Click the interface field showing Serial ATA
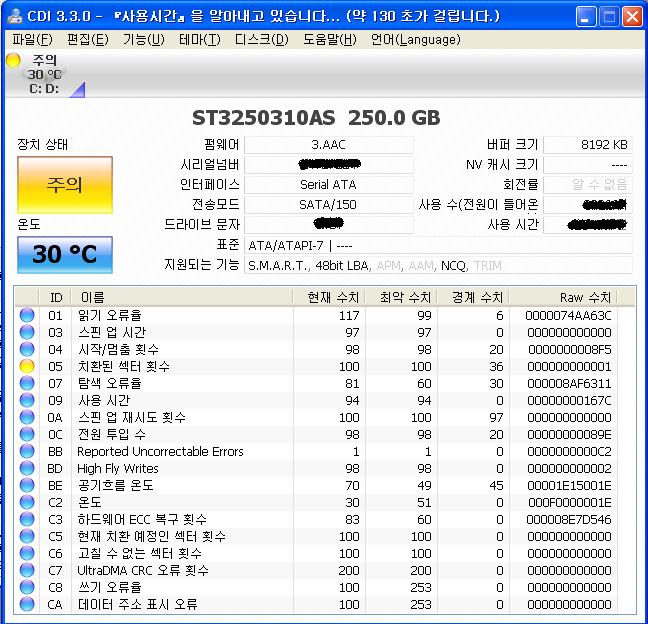 tap(329, 184)
